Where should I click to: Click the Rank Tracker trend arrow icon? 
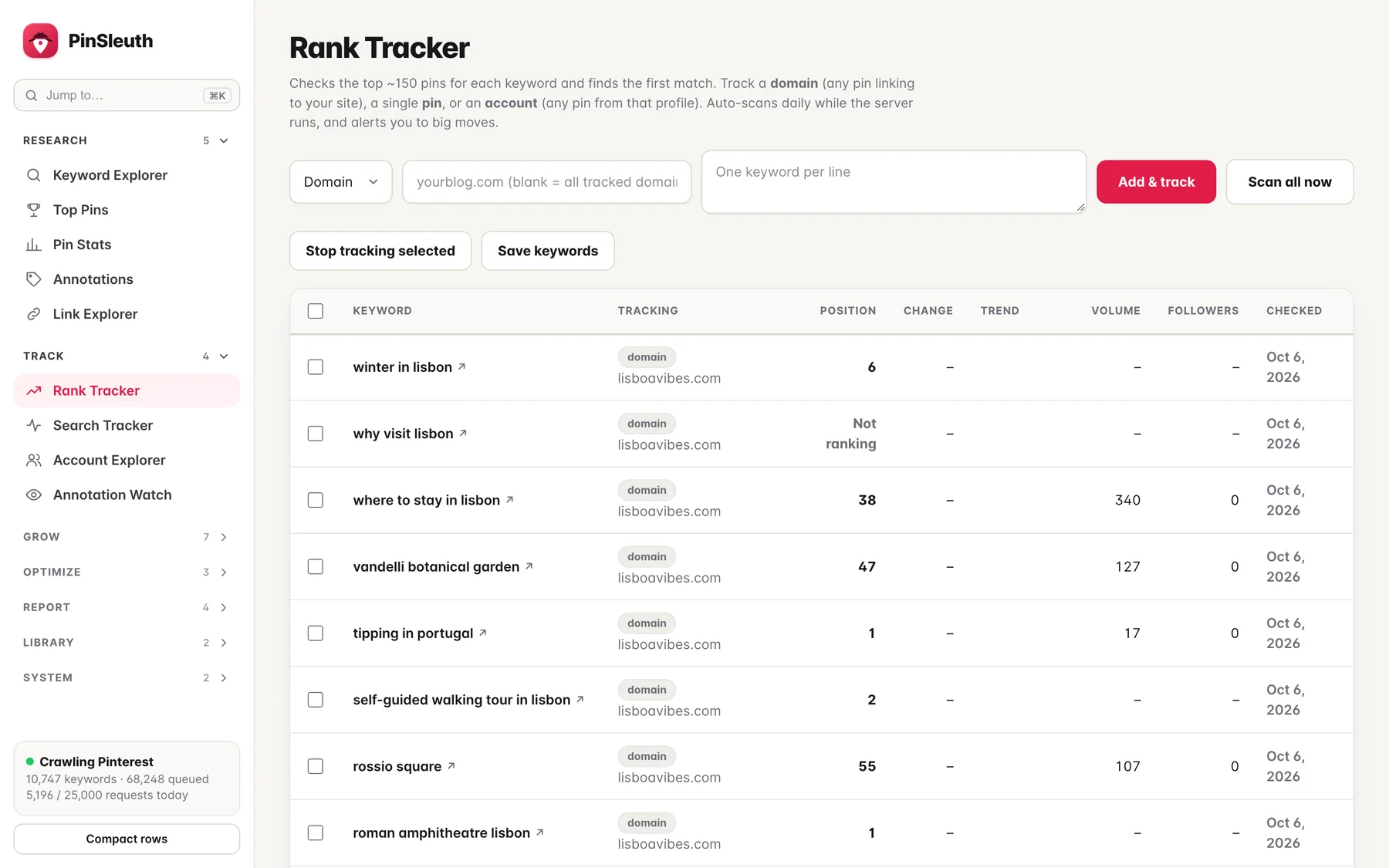33,391
